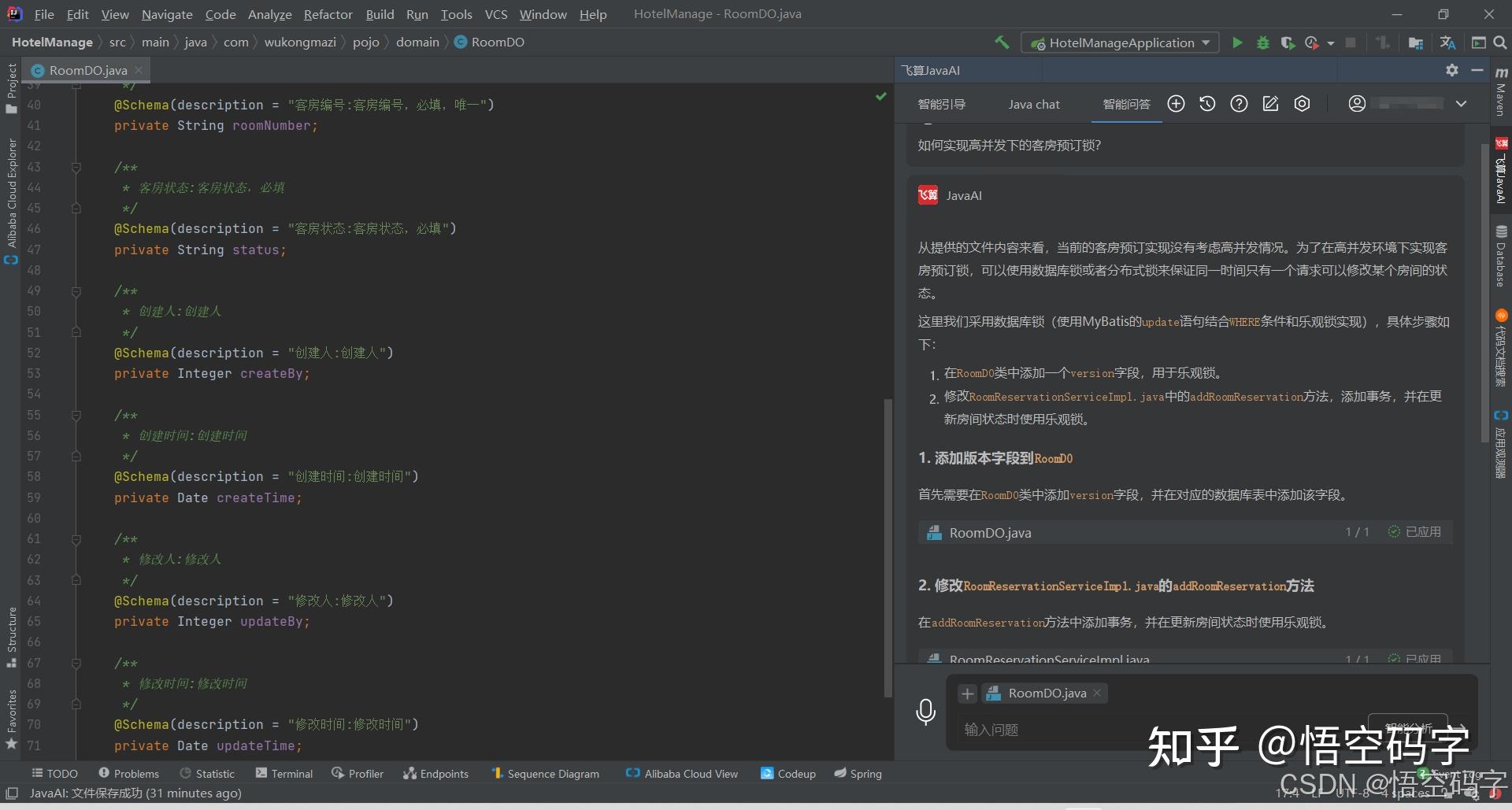Image resolution: width=1512 pixels, height=810 pixels.
Task: Toggle the 飞算JavaAI side panel button
Action: click(x=1501, y=172)
